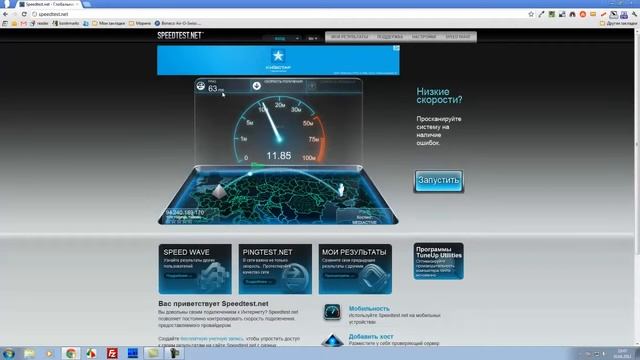Open the media player taskbar icon
Image resolution: width=640 pixels, height=360 pixels.
tap(49, 353)
